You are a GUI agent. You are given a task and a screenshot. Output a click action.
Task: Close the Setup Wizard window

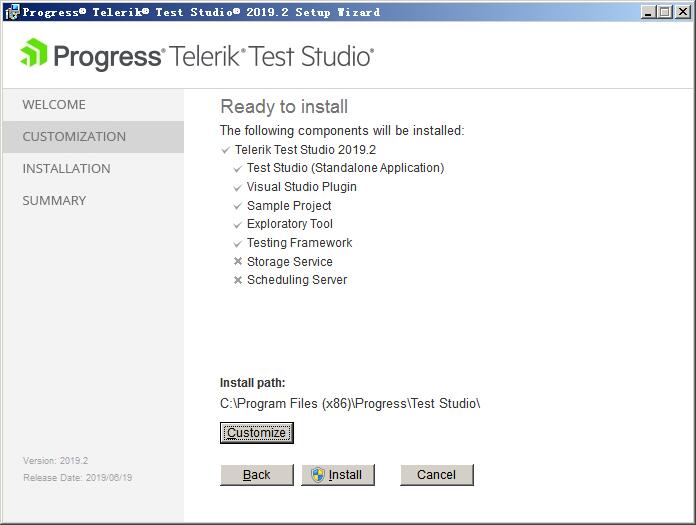click(683, 12)
